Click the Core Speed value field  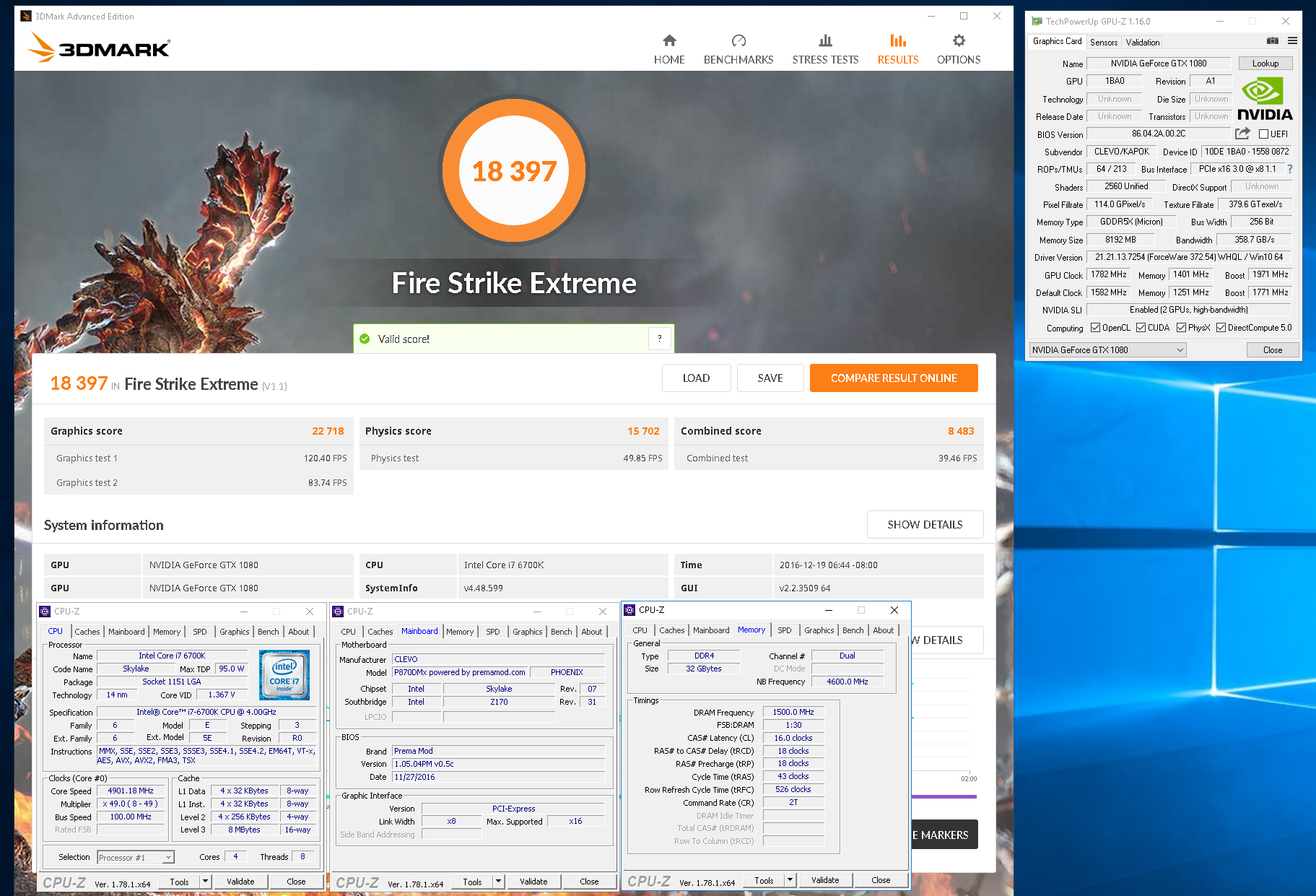[x=131, y=791]
